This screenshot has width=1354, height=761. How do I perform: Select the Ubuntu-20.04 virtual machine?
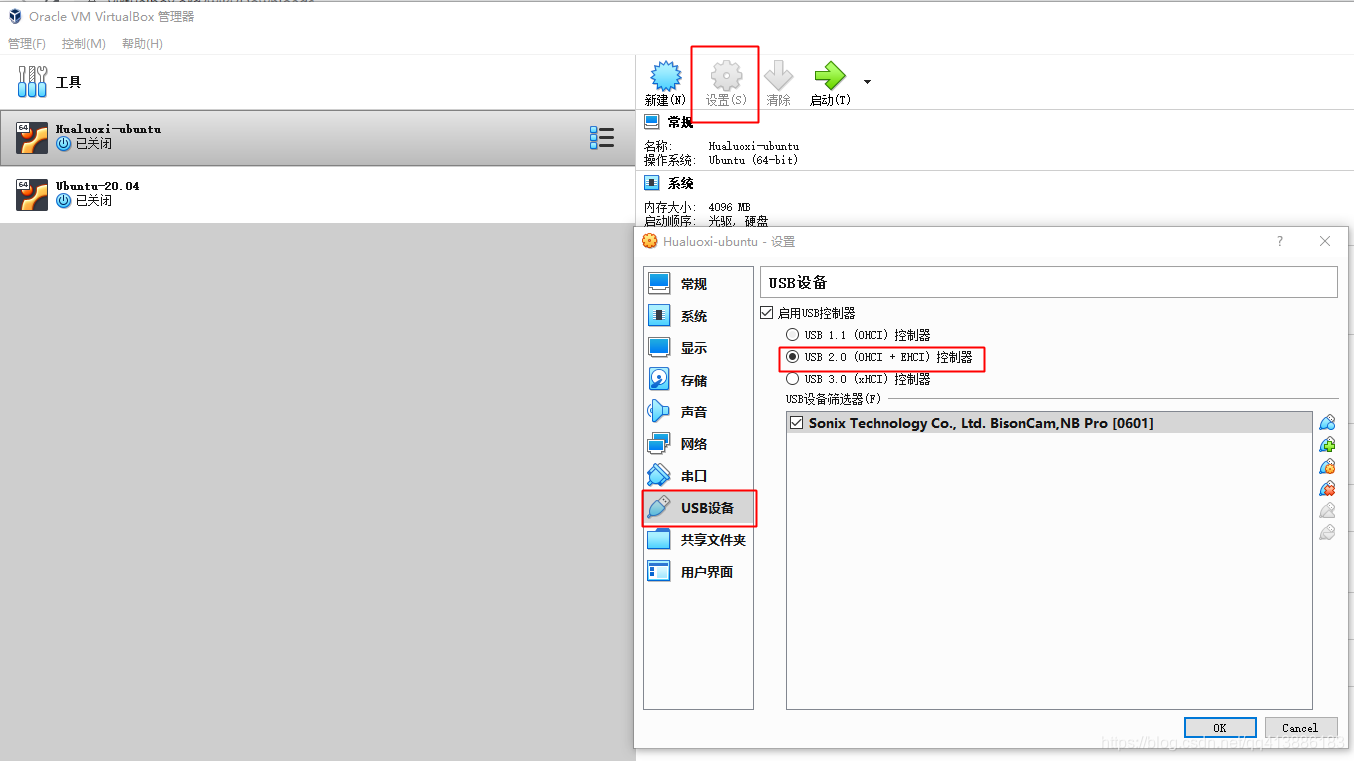(317, 194)
